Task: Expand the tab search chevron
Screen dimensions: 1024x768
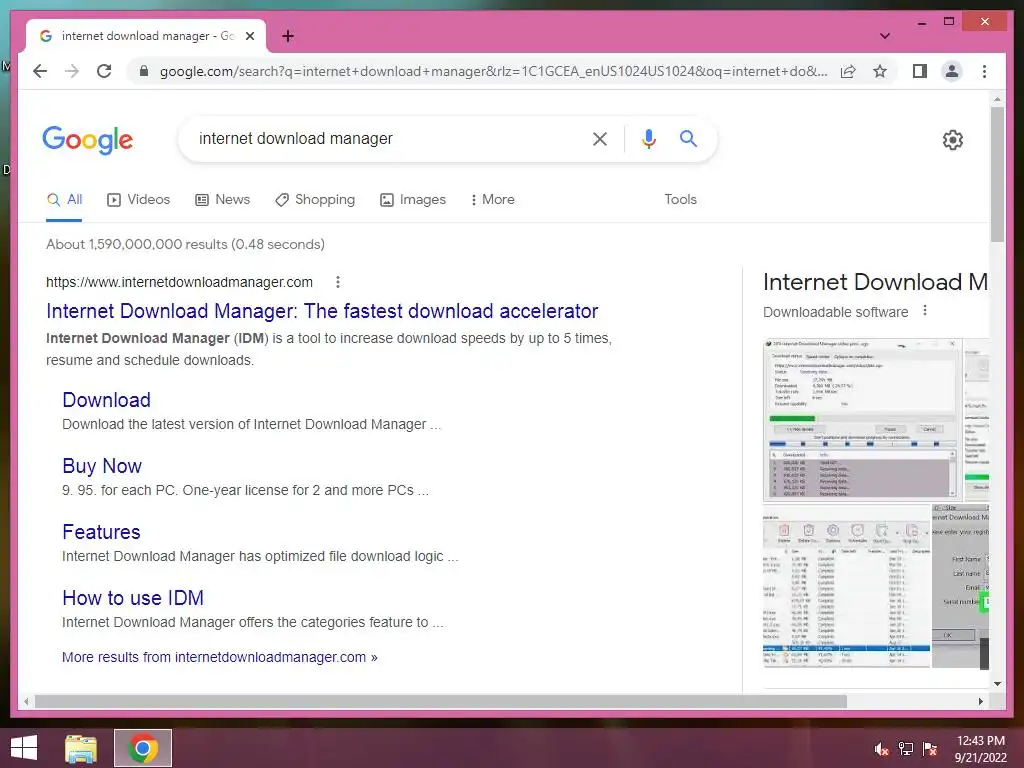Action: (x=885, y=36)
